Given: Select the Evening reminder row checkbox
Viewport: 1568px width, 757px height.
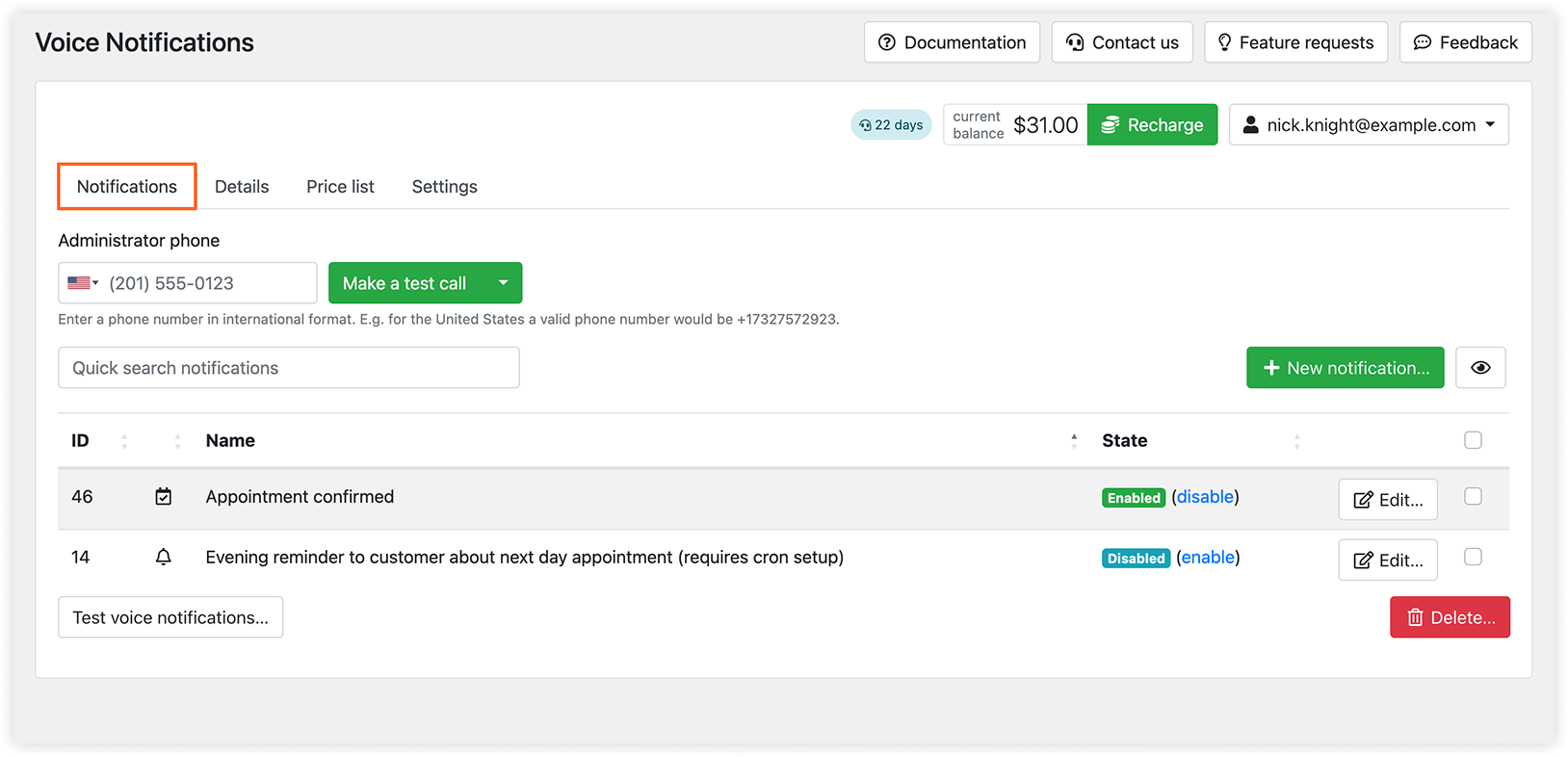Looking at the screenshot, I should pyautogui.click(x=1473, y=557).
